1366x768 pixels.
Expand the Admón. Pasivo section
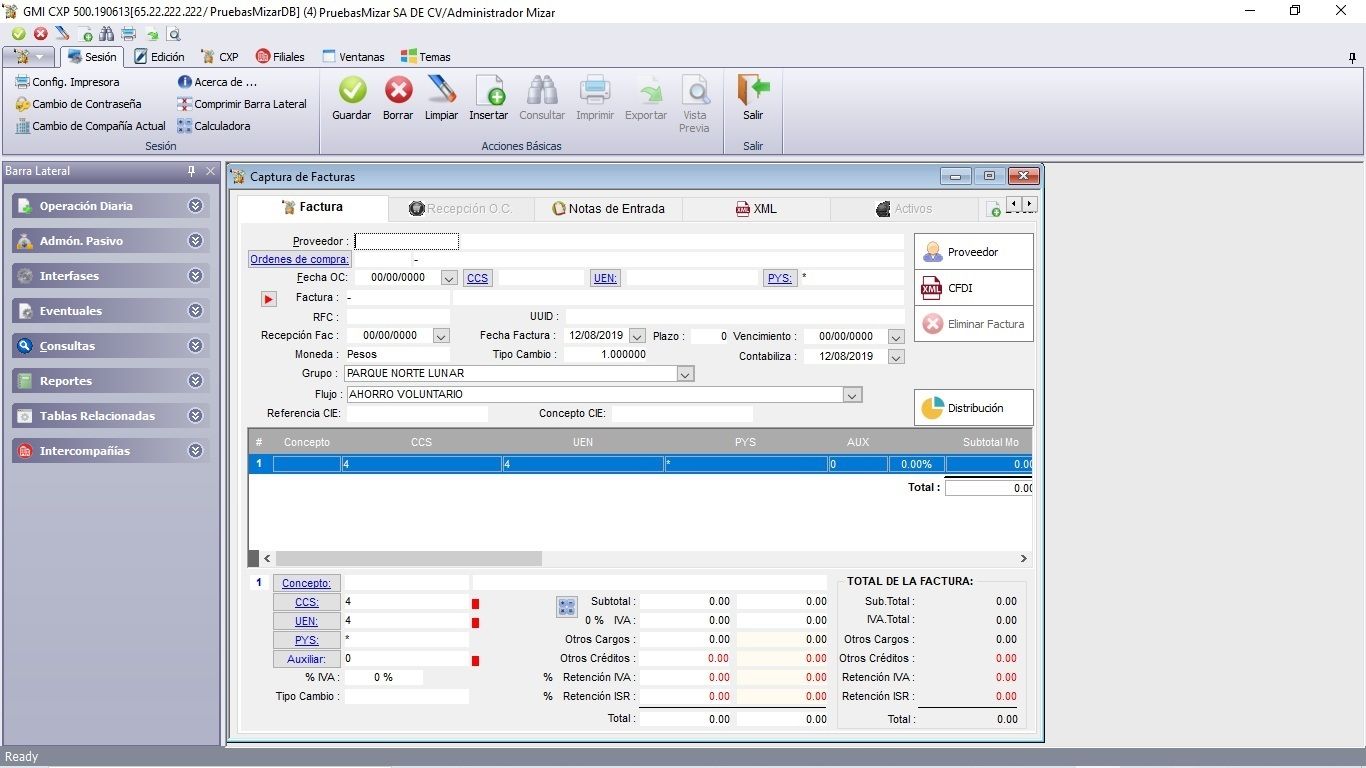[195, 241]
